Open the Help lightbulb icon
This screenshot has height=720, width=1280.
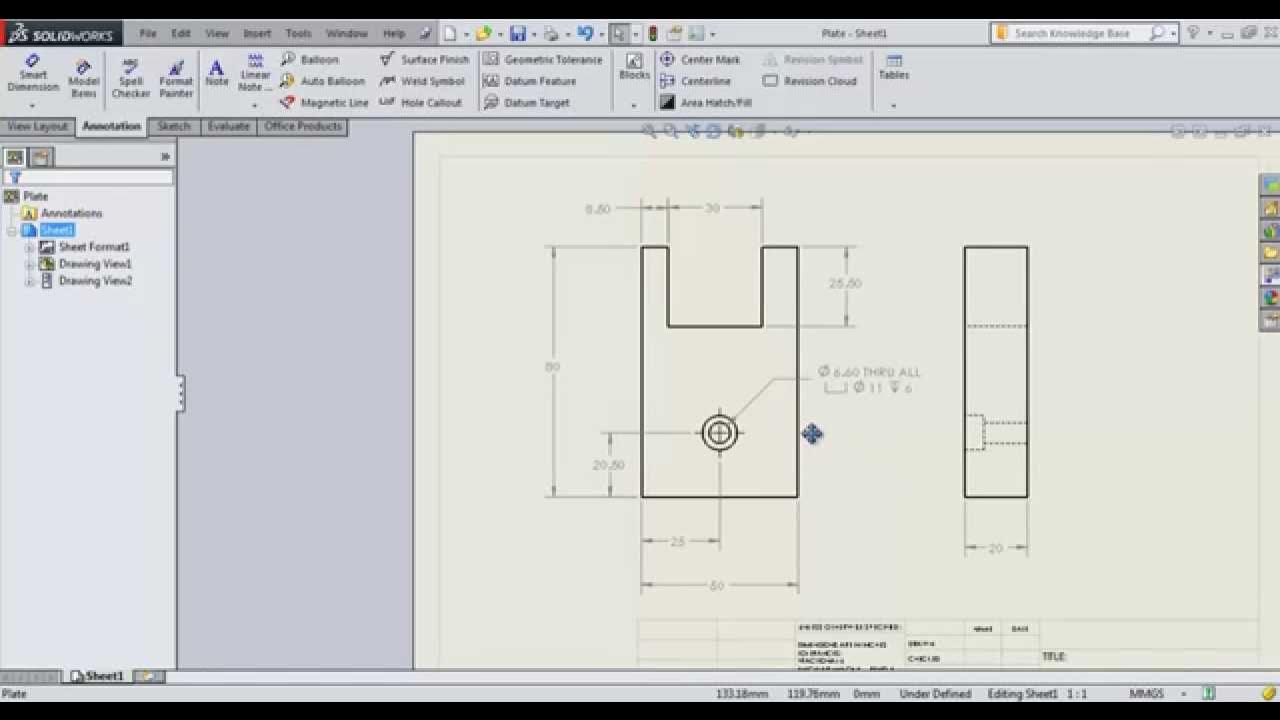1193,33
